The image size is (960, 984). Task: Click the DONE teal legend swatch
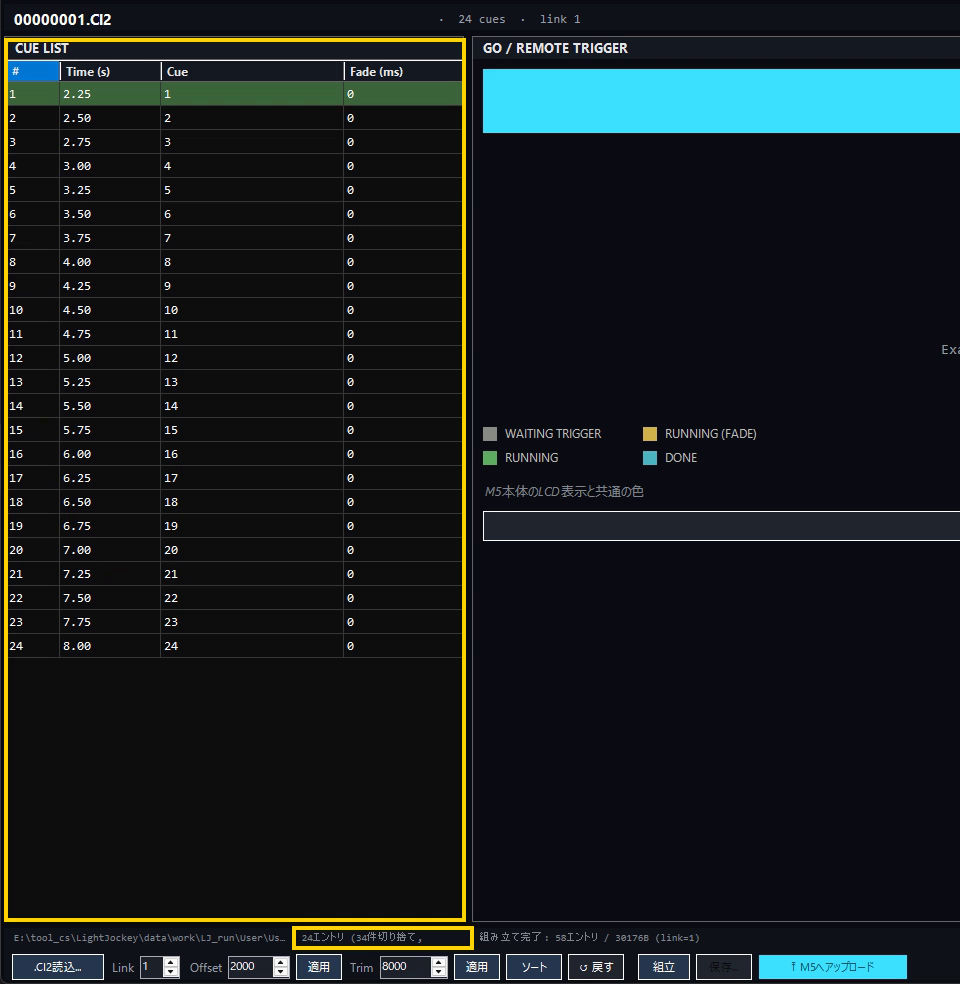pyautogui.click(x=650, y=457)
